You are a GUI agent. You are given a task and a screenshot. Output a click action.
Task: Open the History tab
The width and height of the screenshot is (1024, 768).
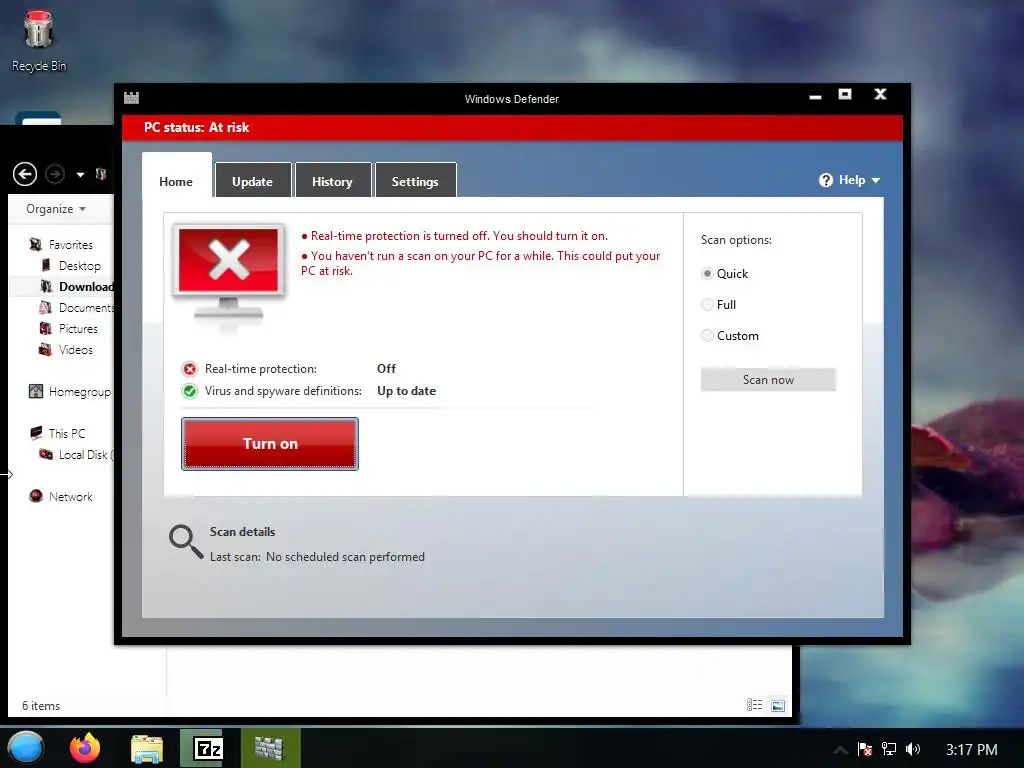(x=332, y=181)
